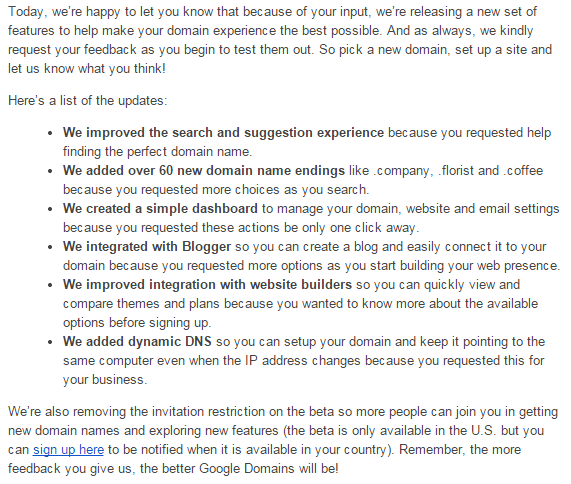Screen dimensions: 571x484
Task: Click the 'Here's a list of the updates:' line
Action: [88, 101]
